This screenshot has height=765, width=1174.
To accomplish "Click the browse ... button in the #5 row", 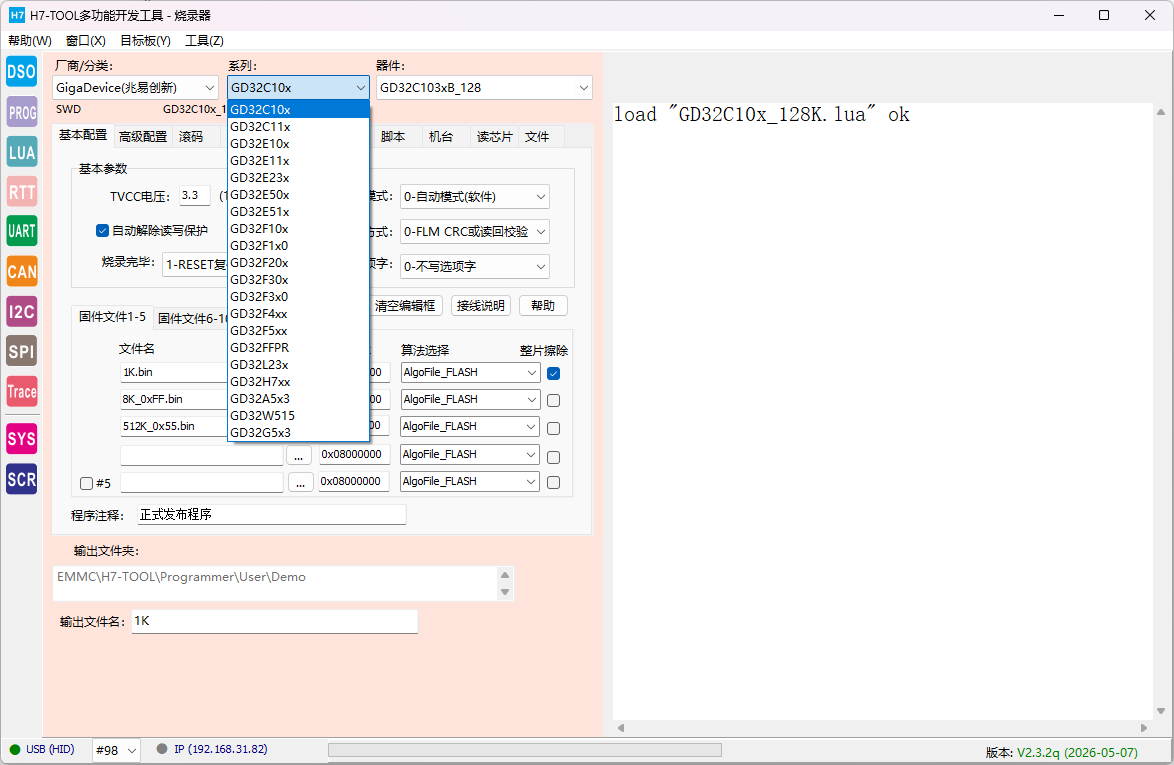I will [x=300, y=483].
